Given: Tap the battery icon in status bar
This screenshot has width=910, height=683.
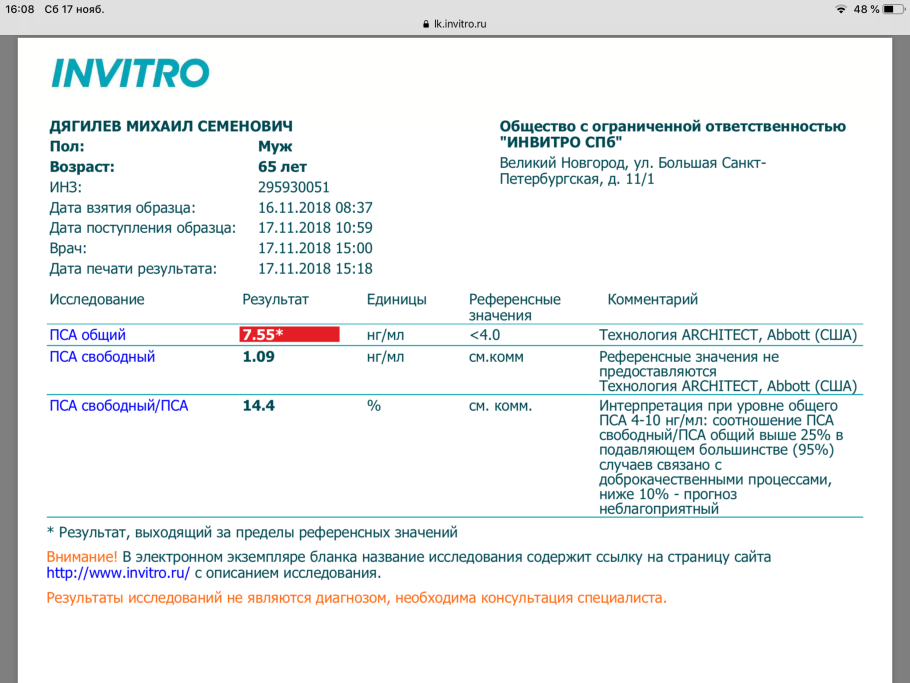Looking at the screenshot, I should [x=894, y=9].
